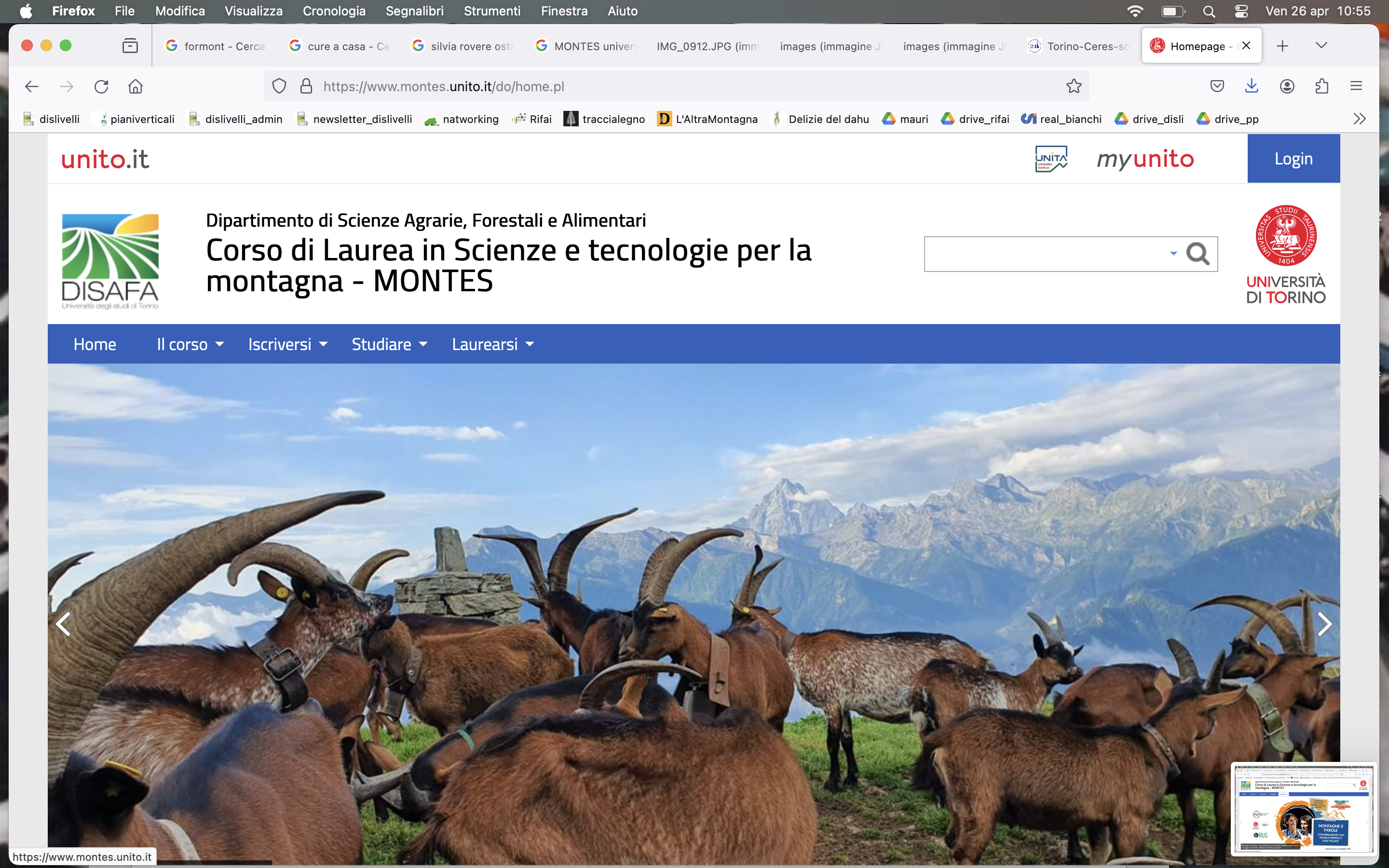Open the screenshot thumbnail preview

(1304, 808)
